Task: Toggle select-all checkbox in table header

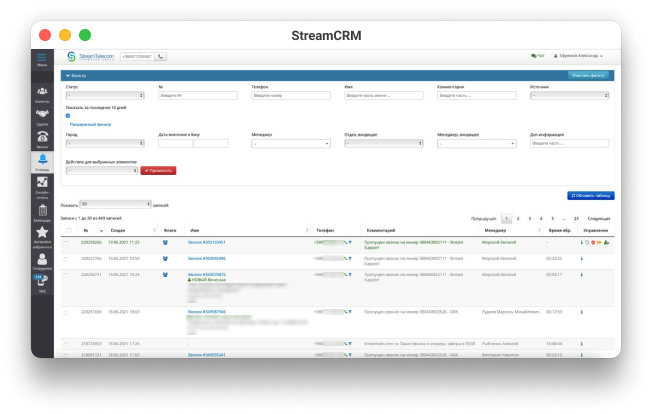Action: click(68, 229)
